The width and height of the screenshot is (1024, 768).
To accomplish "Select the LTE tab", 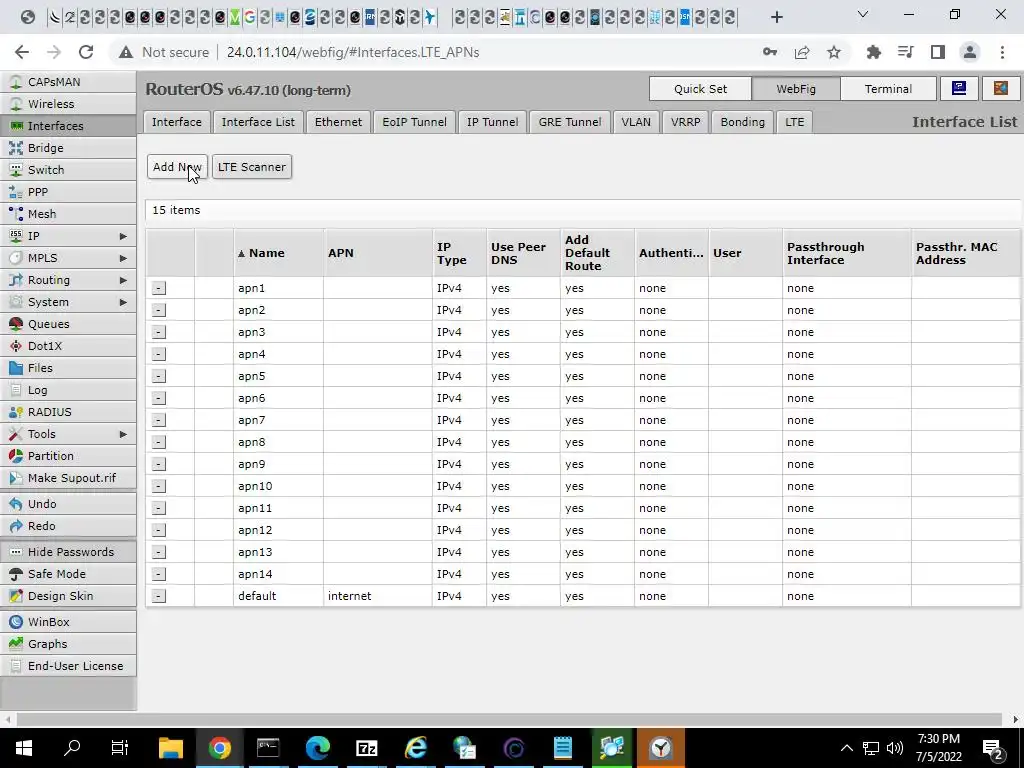I will coord(795,122).
